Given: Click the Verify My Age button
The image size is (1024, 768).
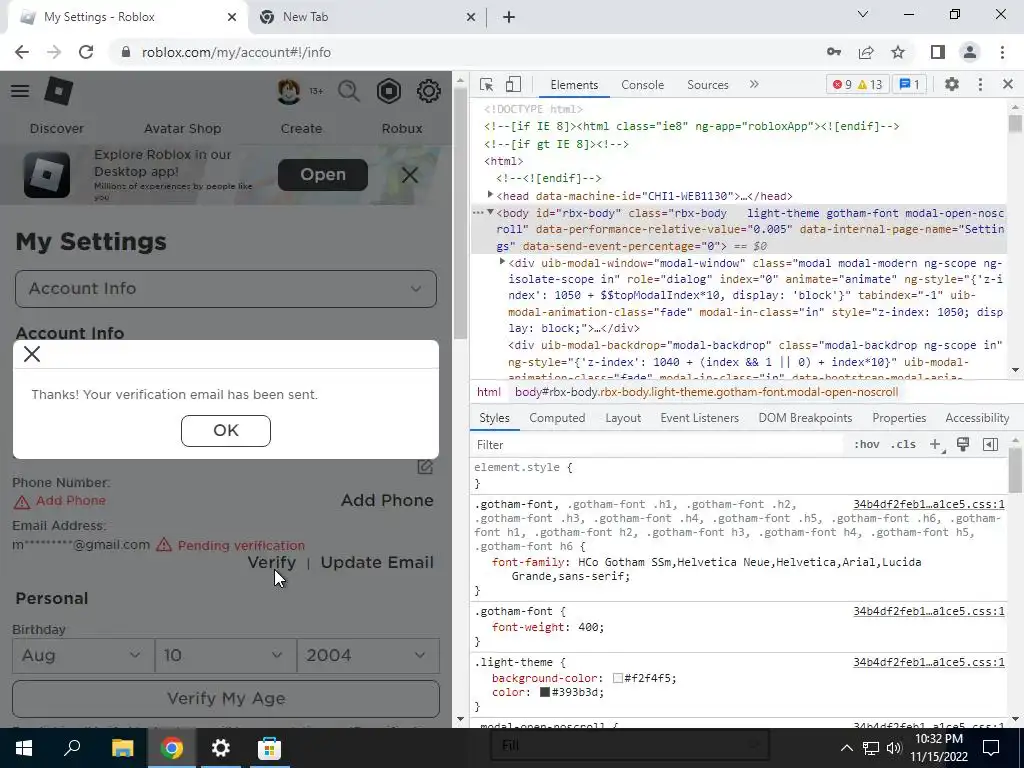Looking at the screenshot, I should (226, 699).
